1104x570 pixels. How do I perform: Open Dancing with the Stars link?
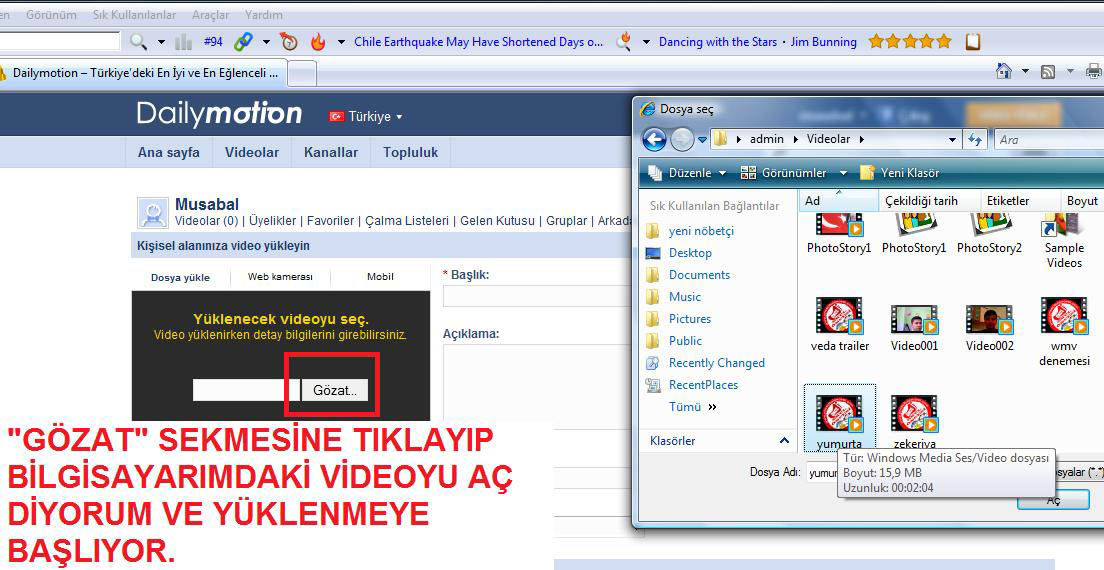(x=717, y=42)
